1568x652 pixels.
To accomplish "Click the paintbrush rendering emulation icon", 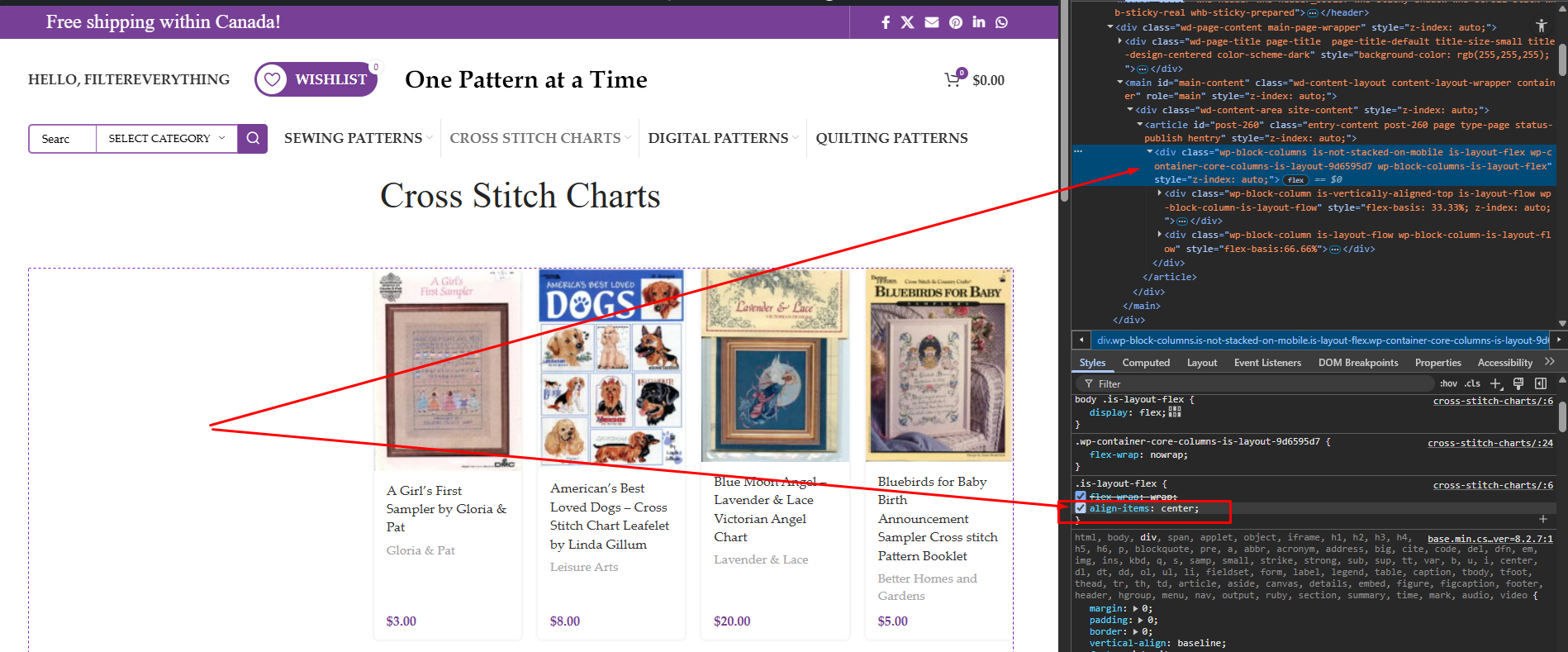I will [1518, 383].
